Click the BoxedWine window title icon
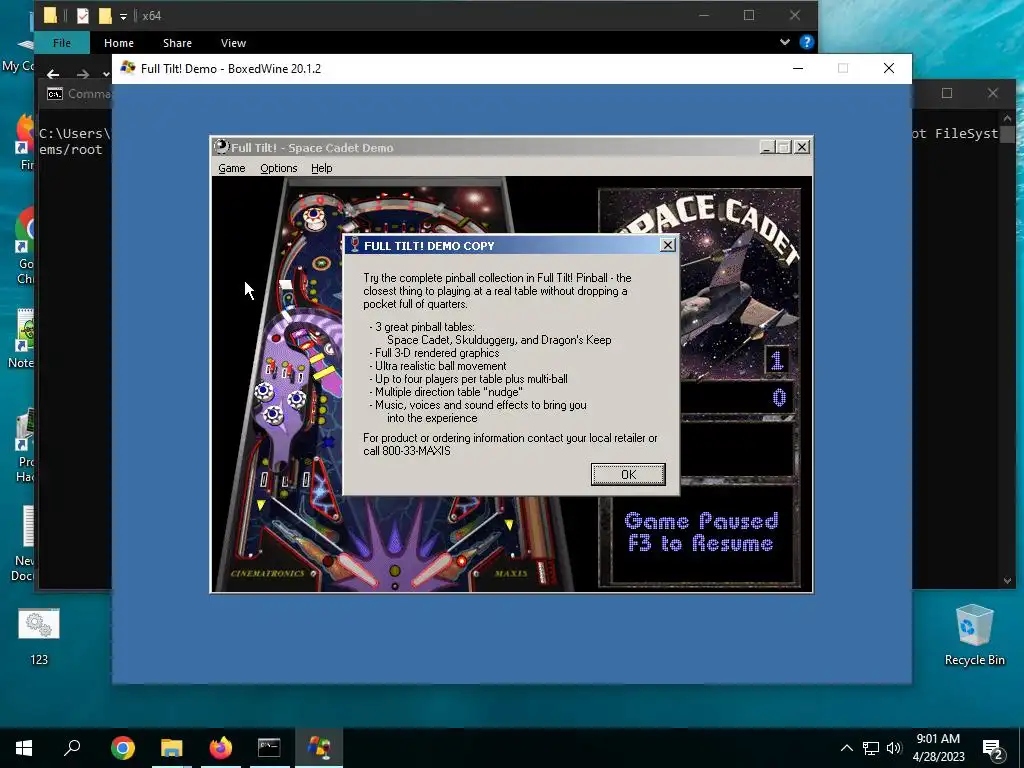 point(128,68)
